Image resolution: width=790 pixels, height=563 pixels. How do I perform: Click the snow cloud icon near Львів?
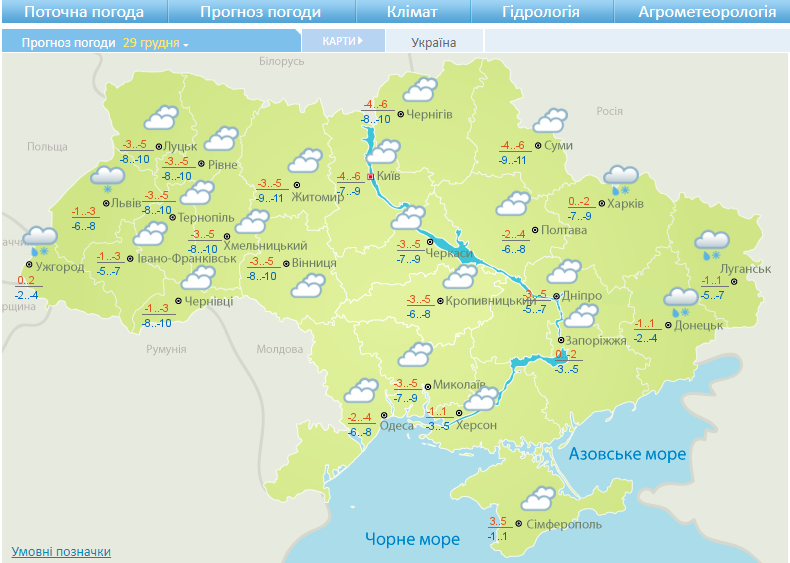click(107, 179)
